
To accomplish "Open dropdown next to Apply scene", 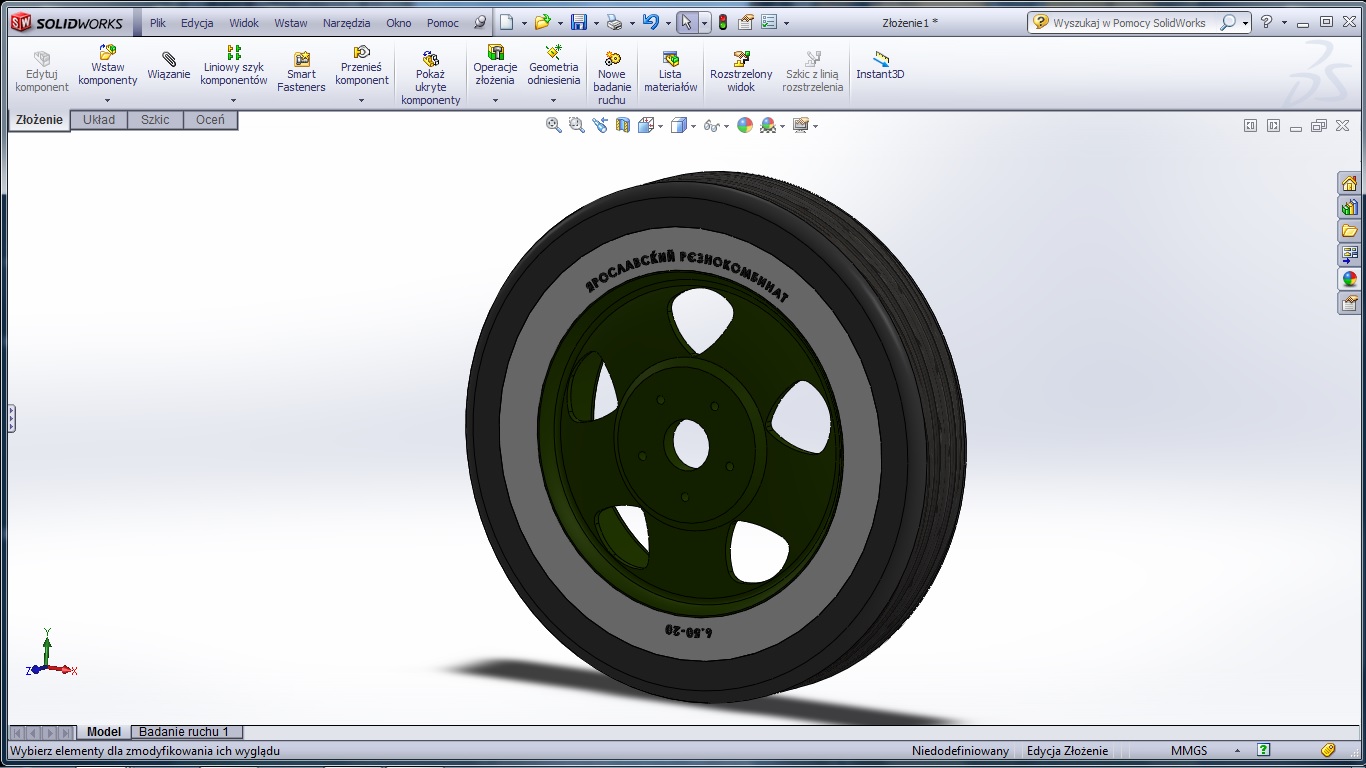I will click(782, 126).
